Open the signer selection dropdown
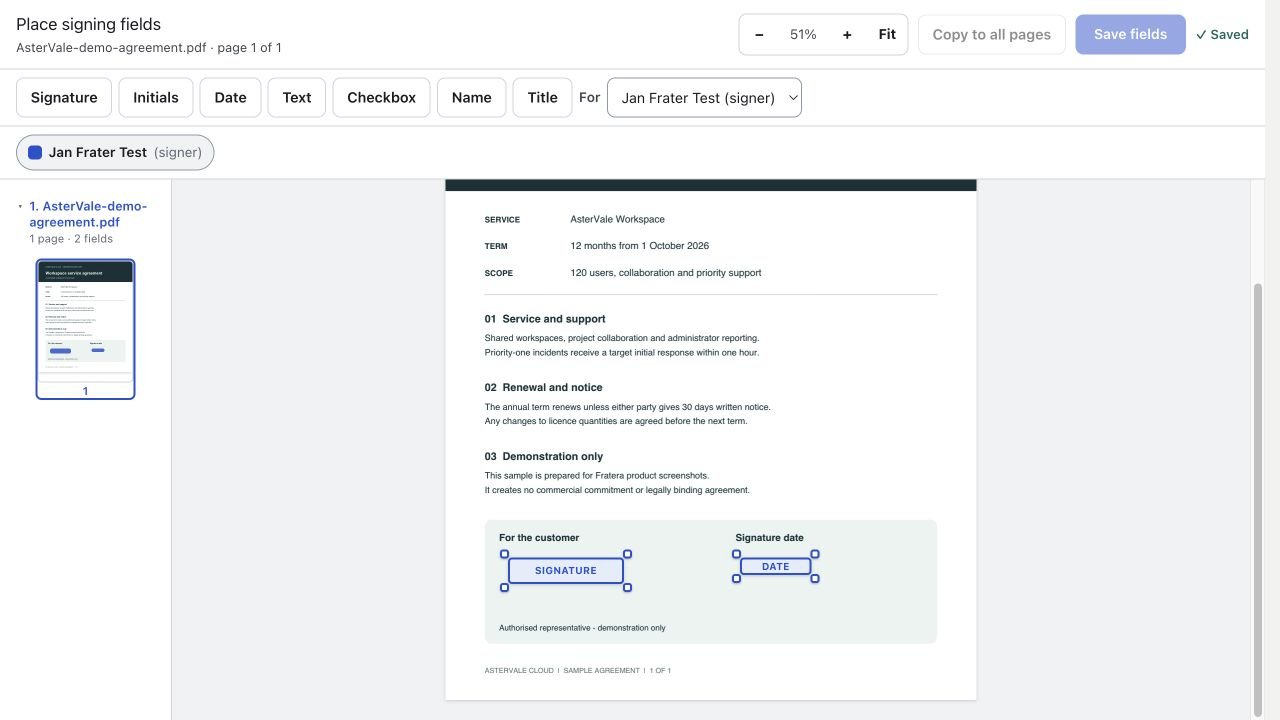Screen dimensions: 1280x720 [704, 98]
